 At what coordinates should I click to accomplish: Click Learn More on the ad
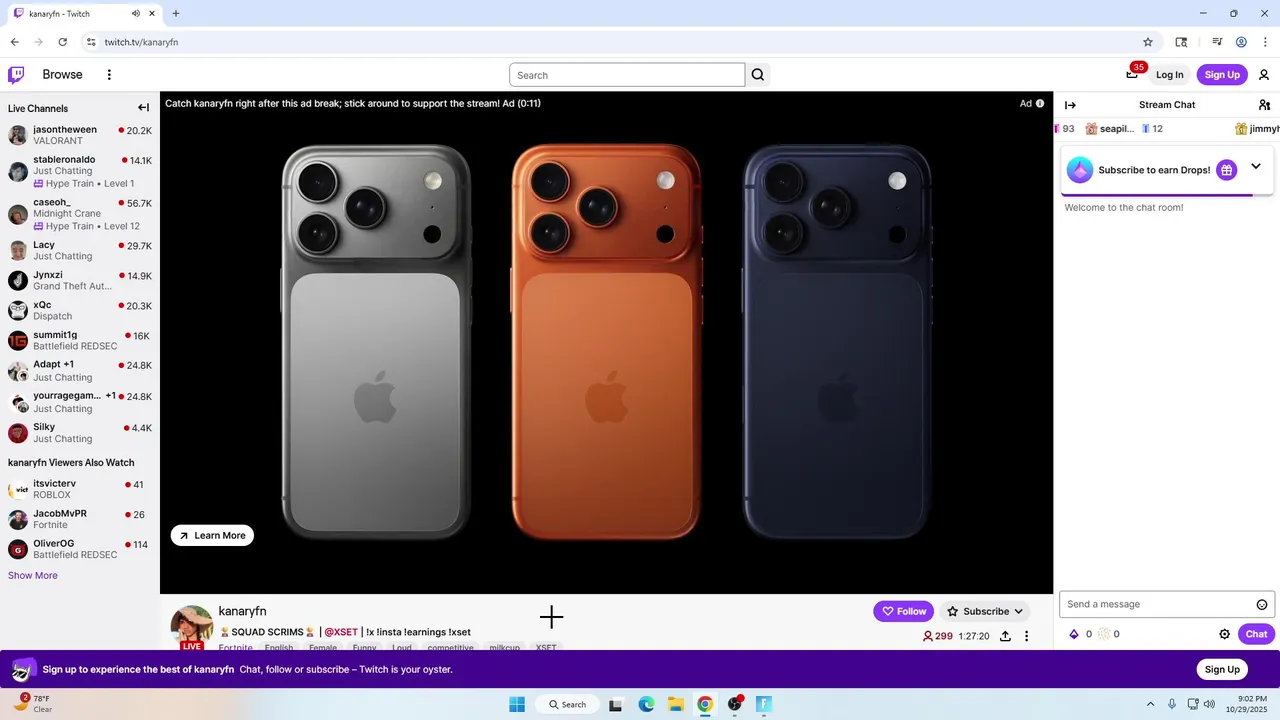pos(212,535)
